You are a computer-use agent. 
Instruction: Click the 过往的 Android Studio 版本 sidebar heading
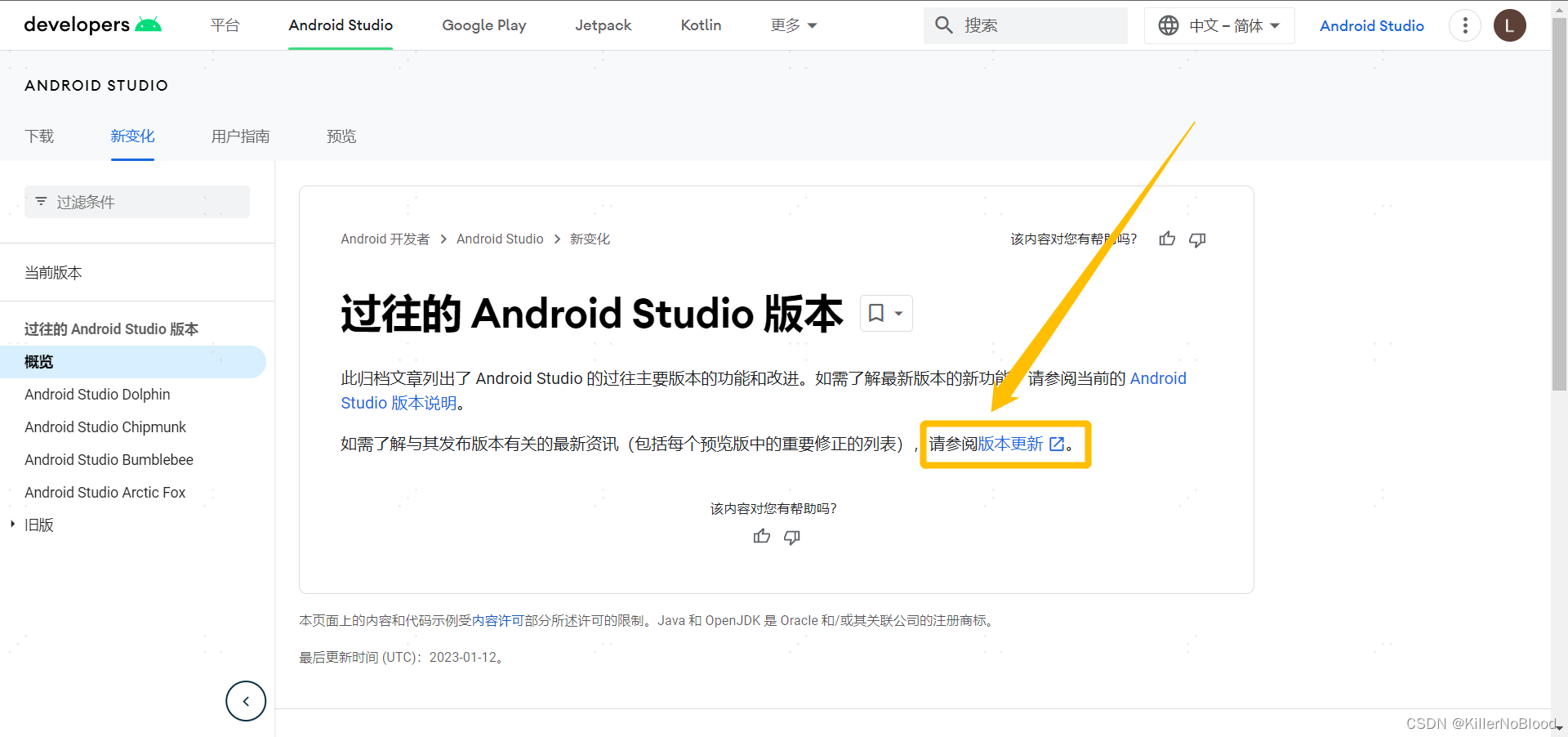[111, 329]
